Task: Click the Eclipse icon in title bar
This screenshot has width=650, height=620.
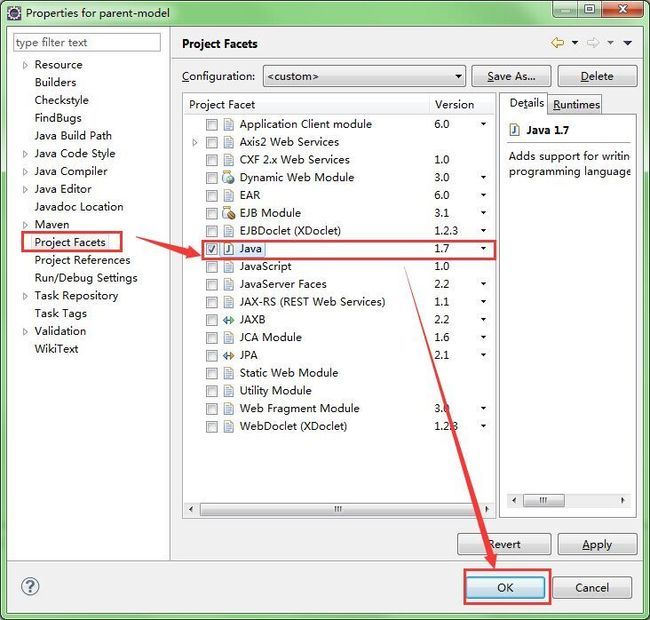Action: pyautogui.click(x=14, y=13)
